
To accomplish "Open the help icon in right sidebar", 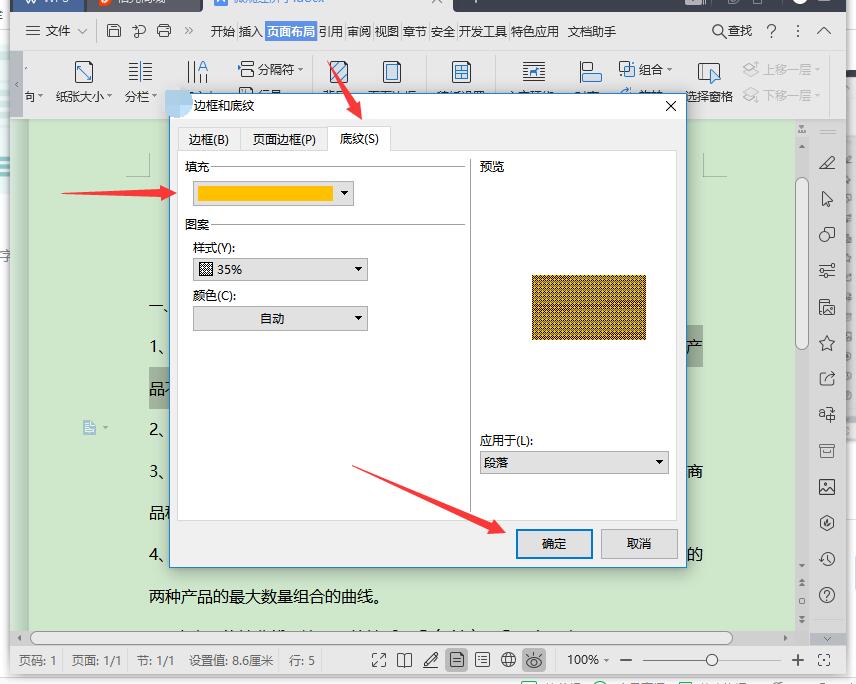I will [x=827, y=595].
